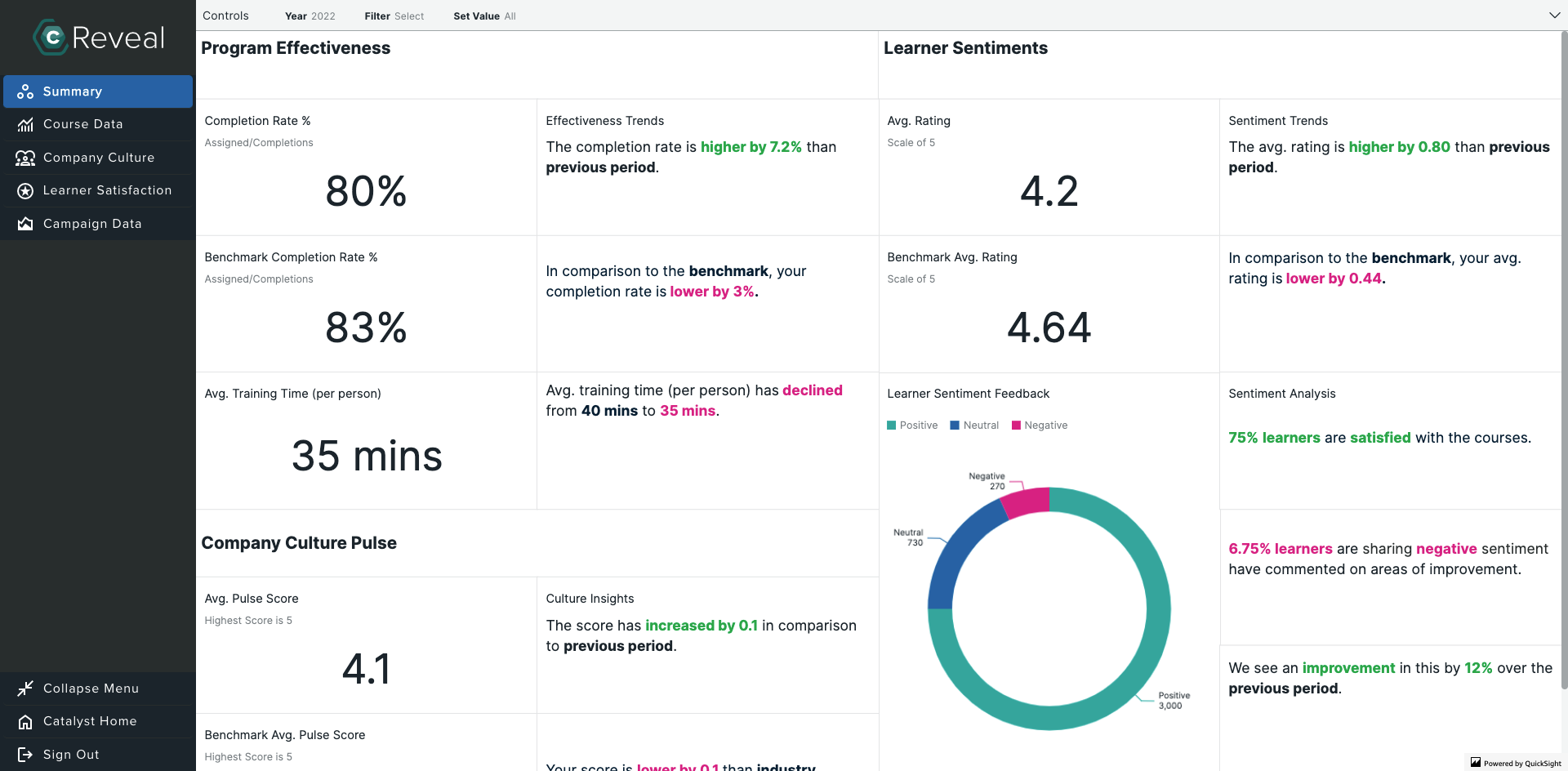Click the Sign Out icon
The image size is (1568, 771).
[25, 755]
